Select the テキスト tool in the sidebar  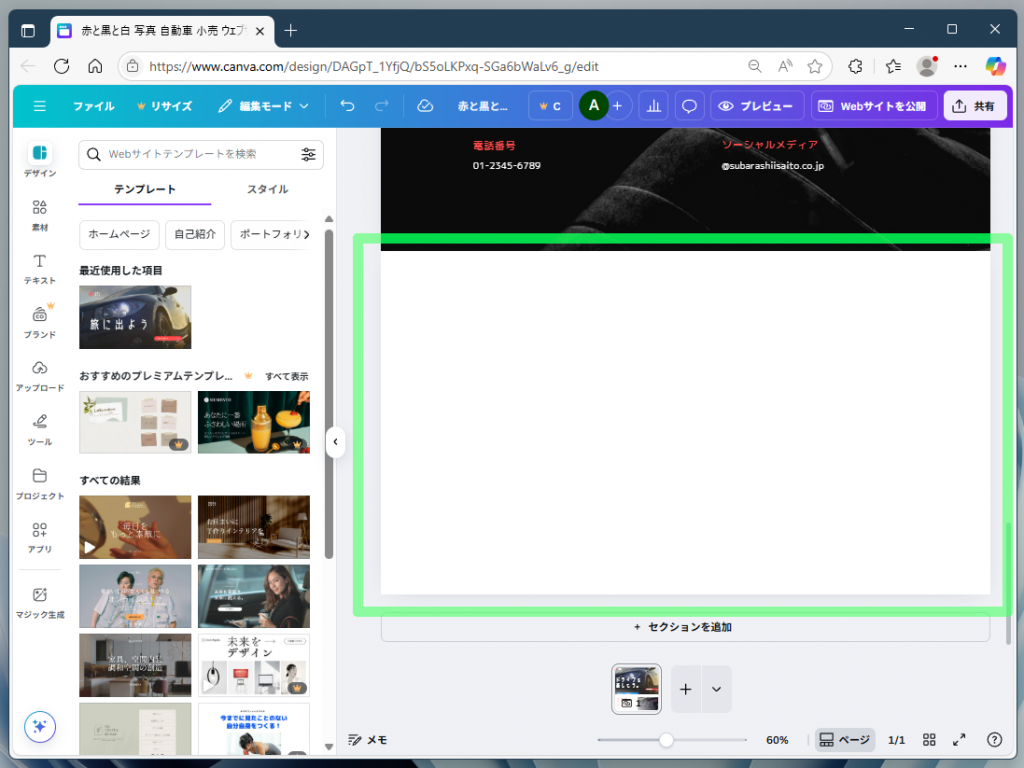[x=39, y=270]
